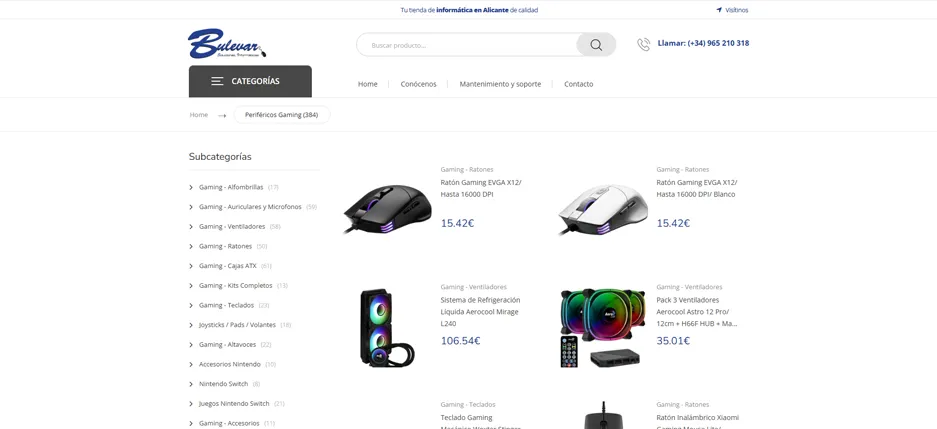Click the Bulevar store logo
The image size is (937, 429).
227,44
